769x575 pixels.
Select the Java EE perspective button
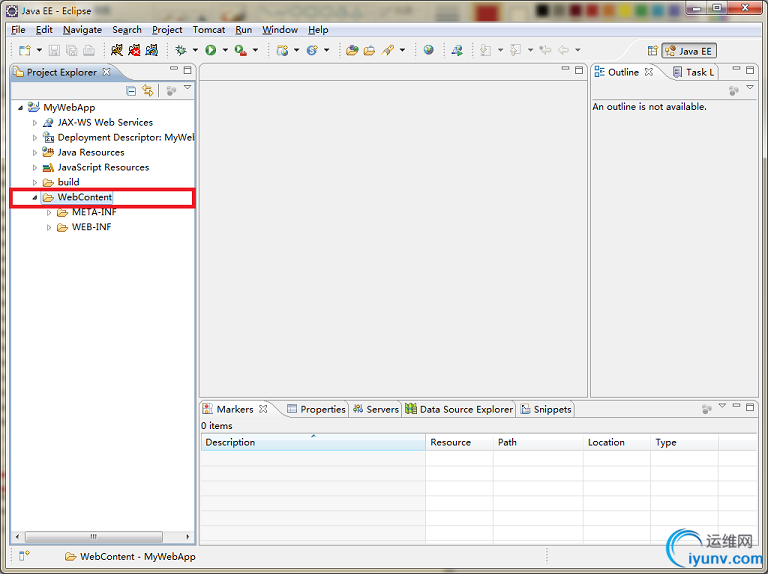[689, 51]
